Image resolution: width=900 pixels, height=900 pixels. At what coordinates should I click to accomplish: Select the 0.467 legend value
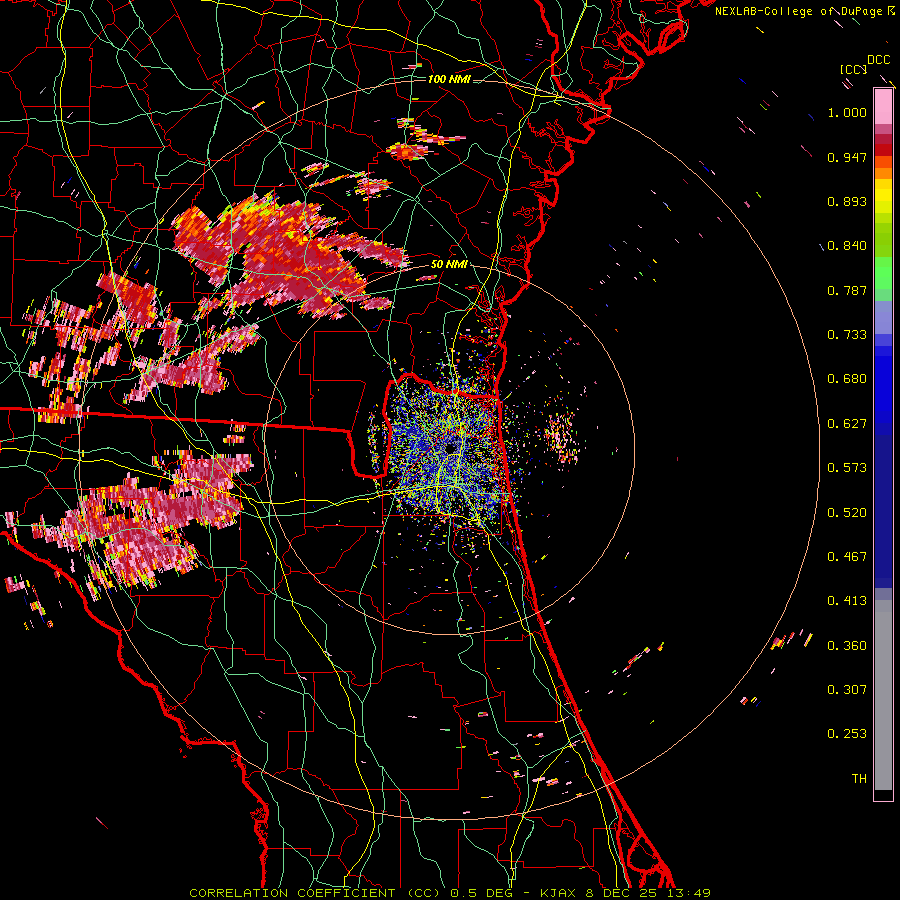click(847, 557)
